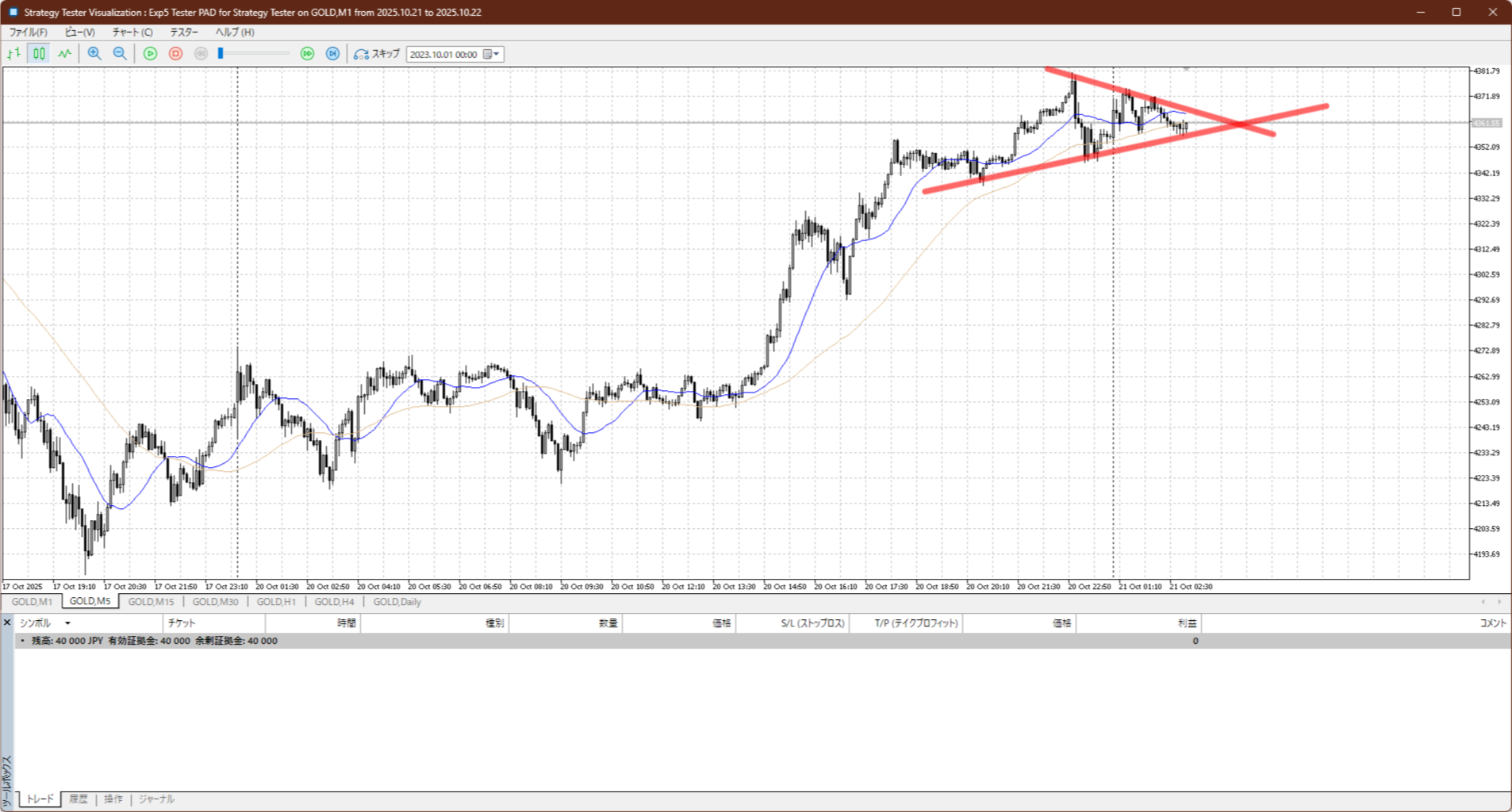The image size is (1512, 812).
Task: Open the チャート(C) menu
Action: click(132, 33)
